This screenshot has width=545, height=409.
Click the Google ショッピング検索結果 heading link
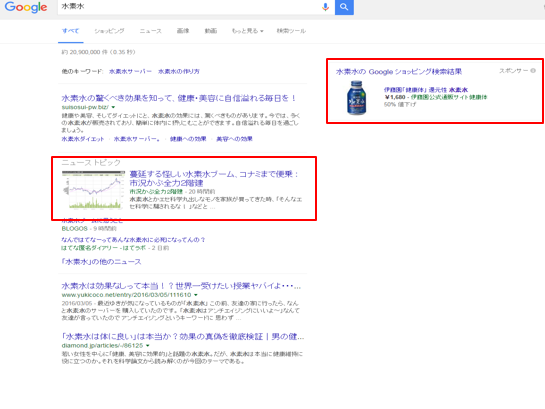click(x=399, y=72)
